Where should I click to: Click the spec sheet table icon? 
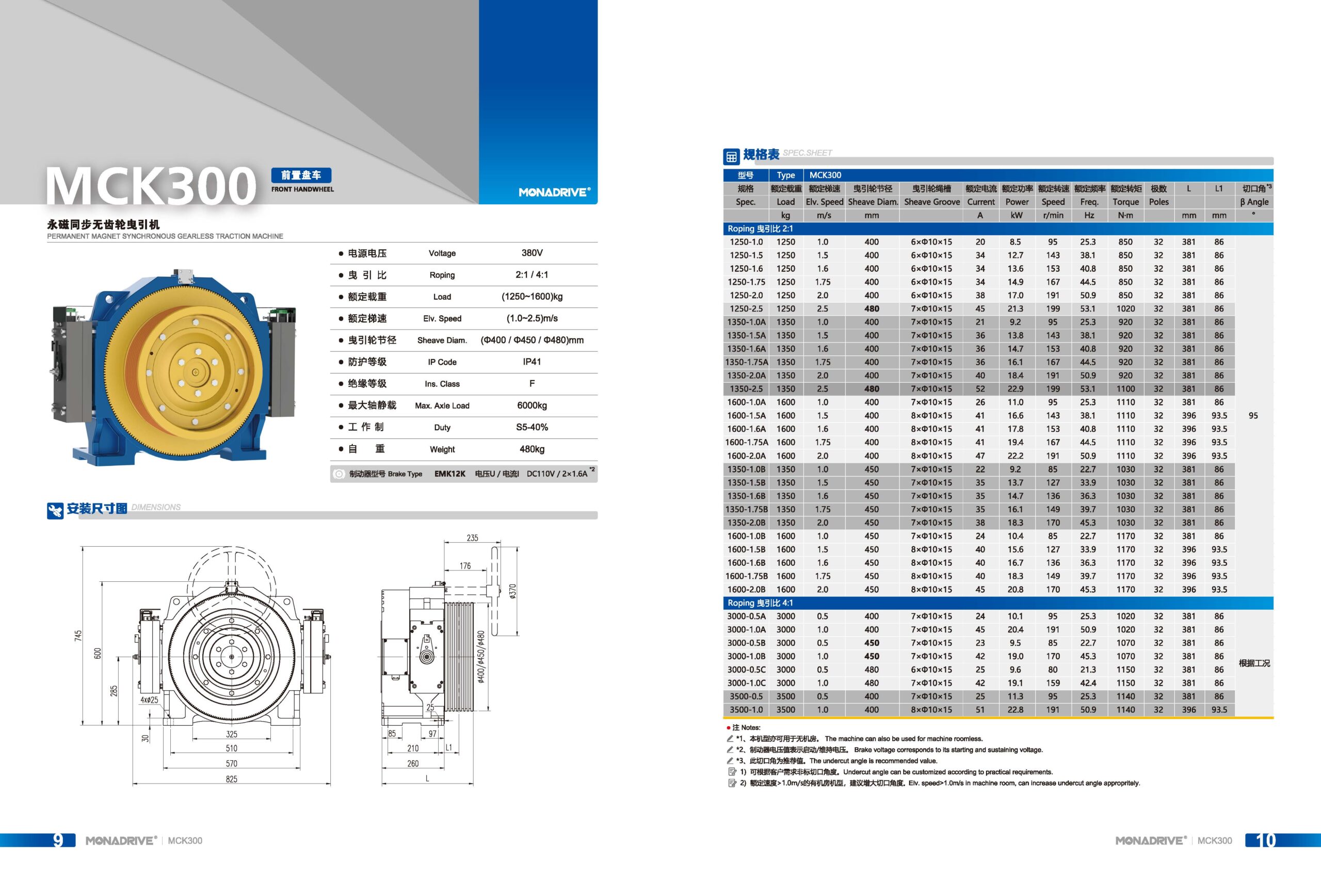[731, 156]
